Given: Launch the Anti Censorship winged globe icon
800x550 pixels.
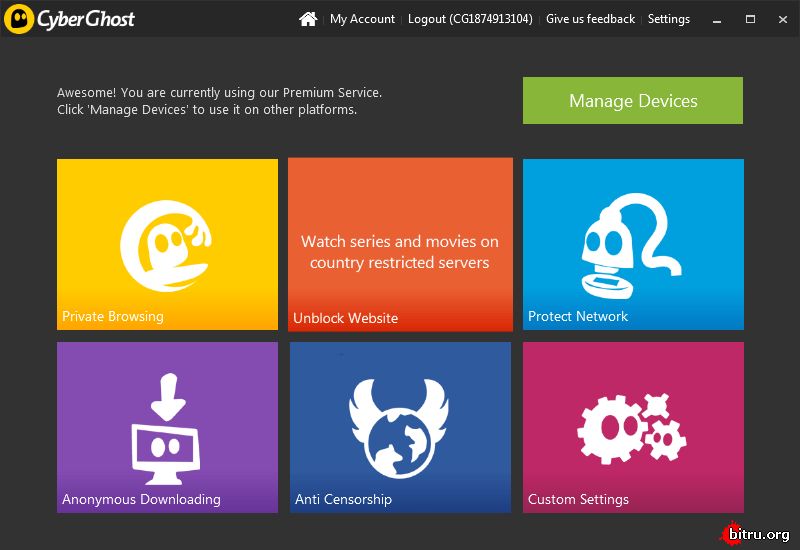Looking at the screenshot, I should [x=399, y=428].
